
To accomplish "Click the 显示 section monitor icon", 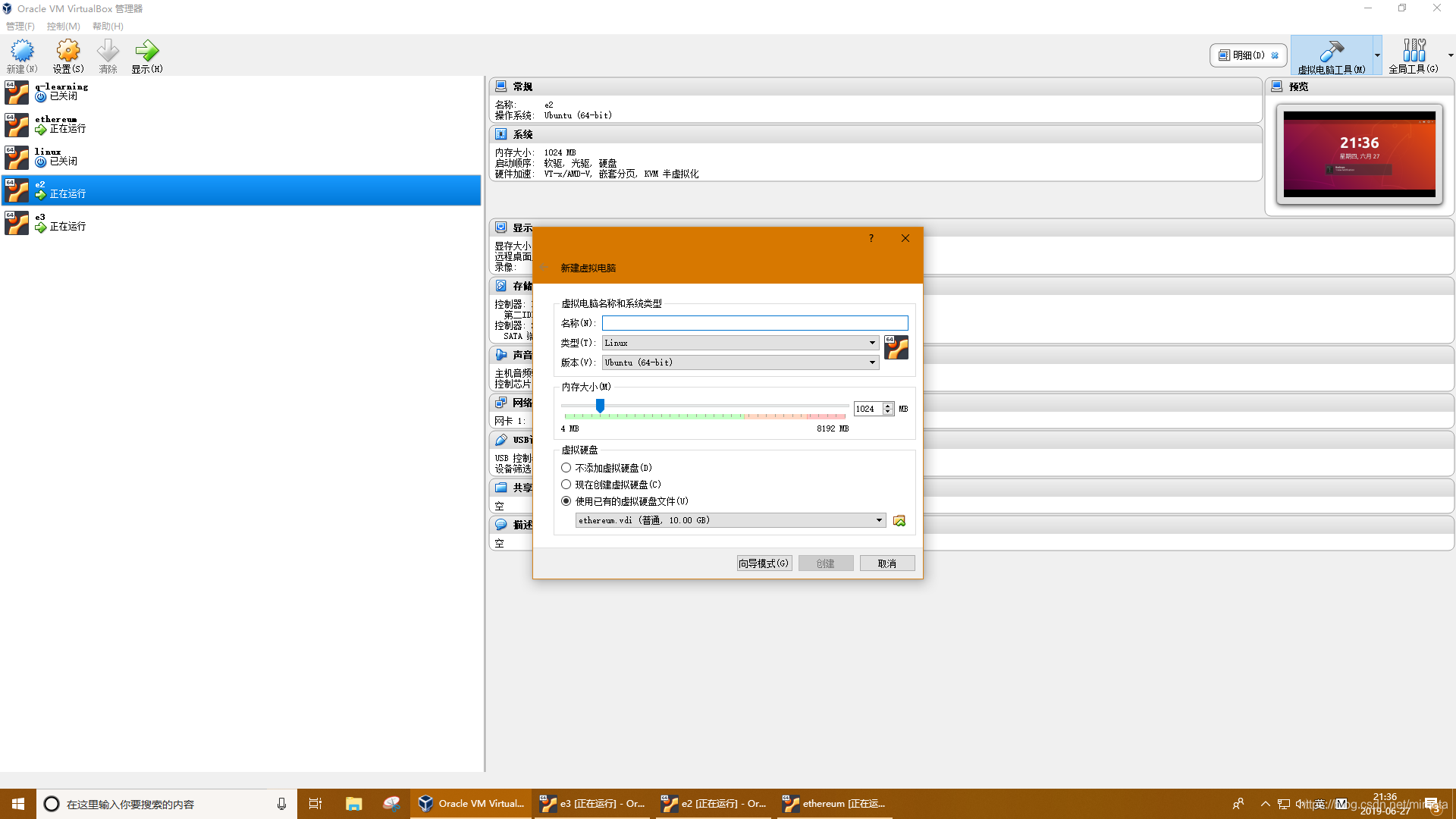I will [500, 227].
